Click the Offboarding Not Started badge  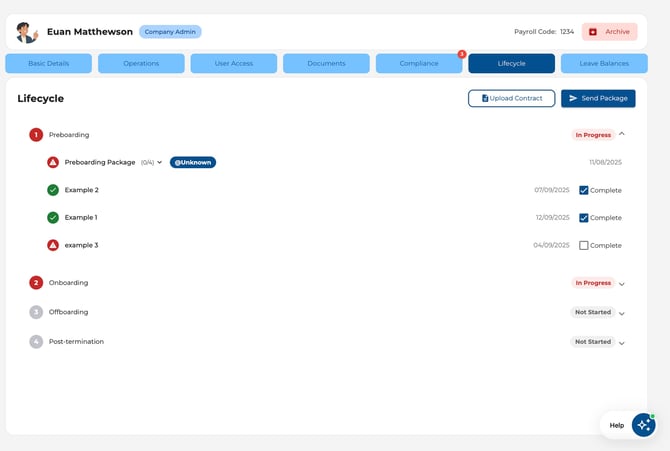point(593,312)
